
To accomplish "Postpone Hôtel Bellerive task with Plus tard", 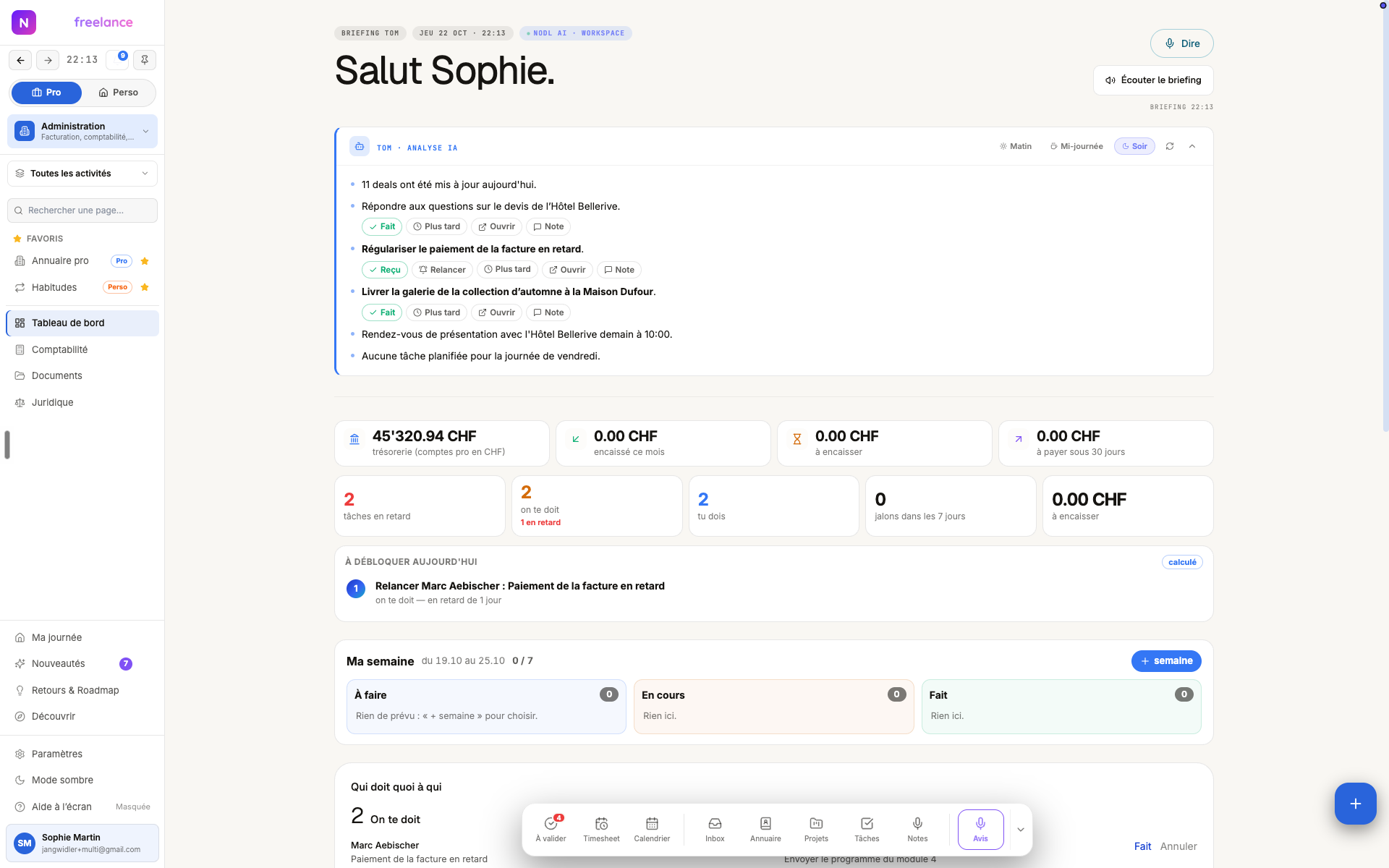I will pyautogui.click(x=437, y=226).
